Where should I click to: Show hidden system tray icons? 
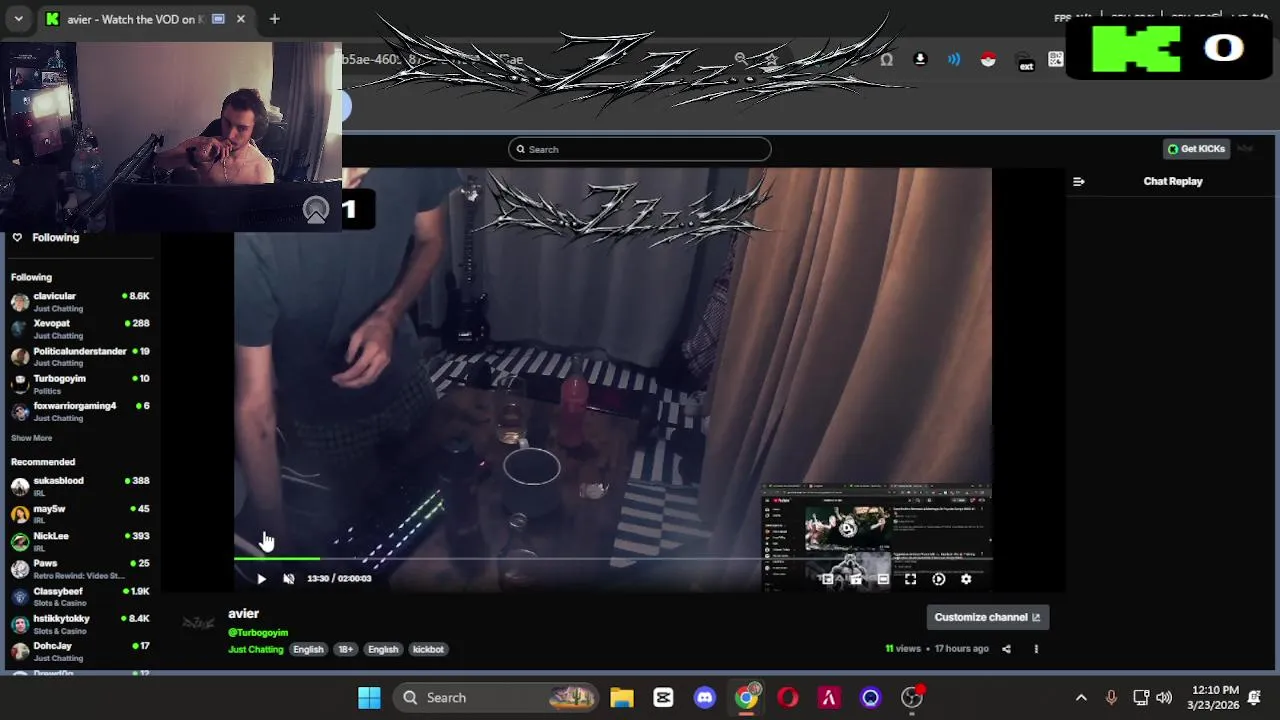(1081, 698)
